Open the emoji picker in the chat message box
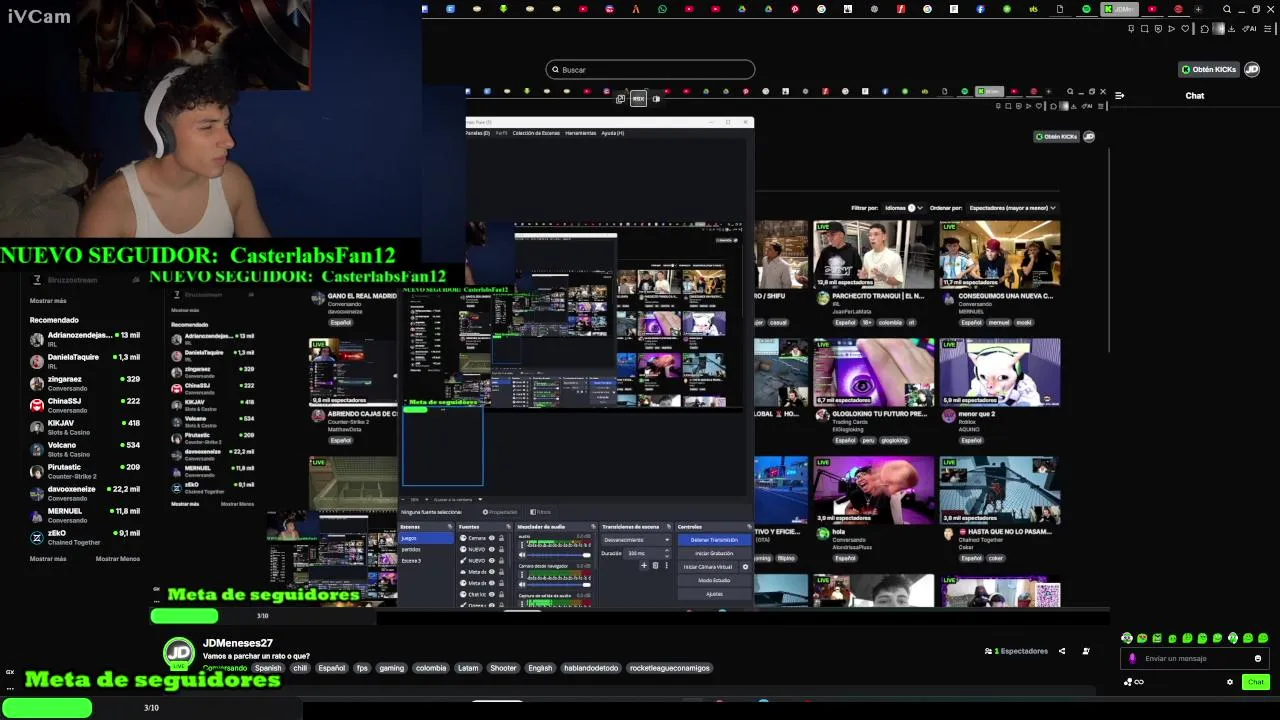 coord(1258,658)
